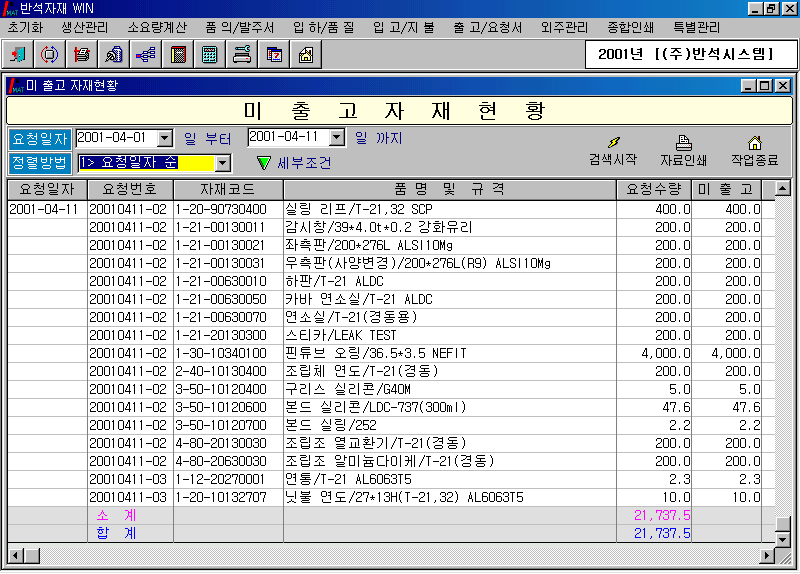Image resolution: width=800 pixels, height=574 pixels.
Task: Click the 검색시작 search start icon
Action: pyautogui.click(x=612, y=150)
